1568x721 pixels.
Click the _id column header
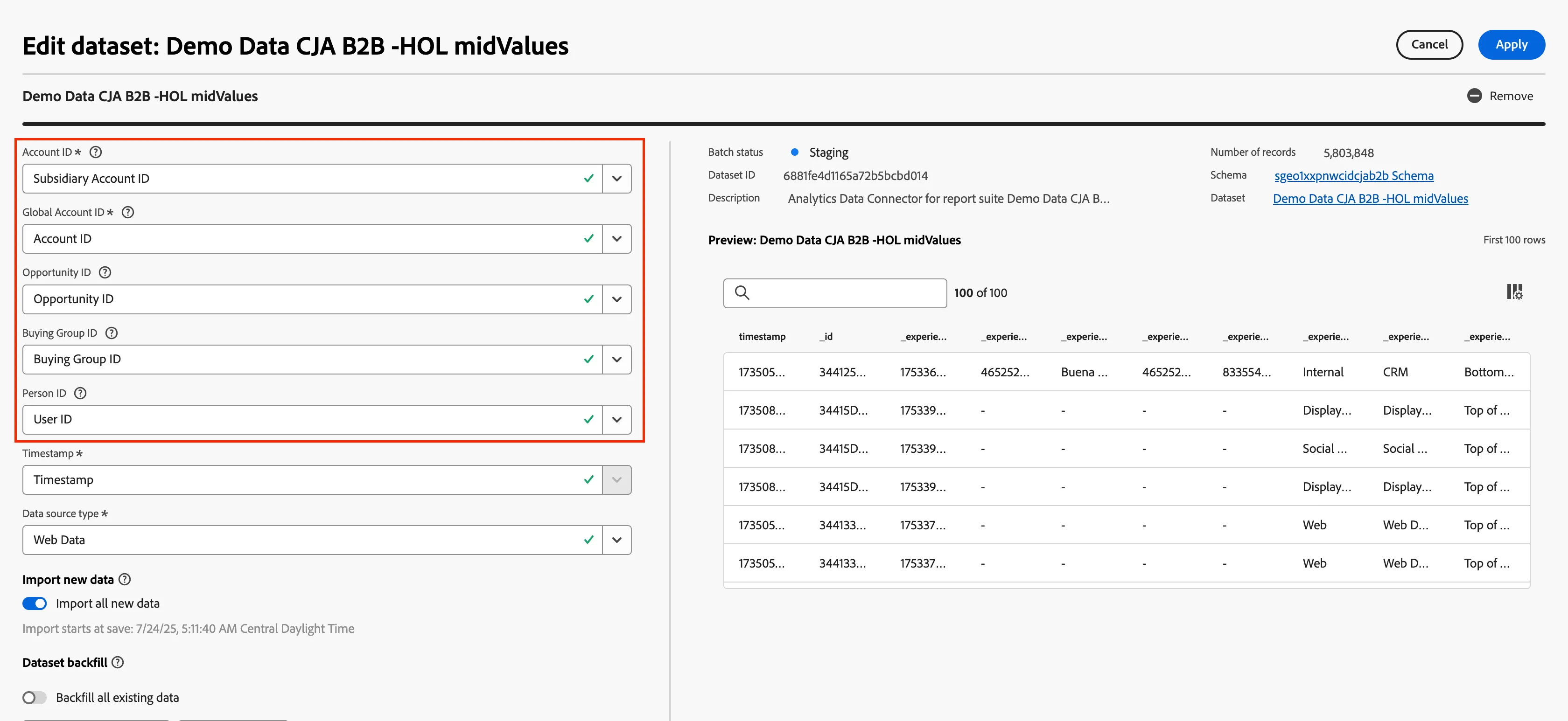[x=826, y=336]
